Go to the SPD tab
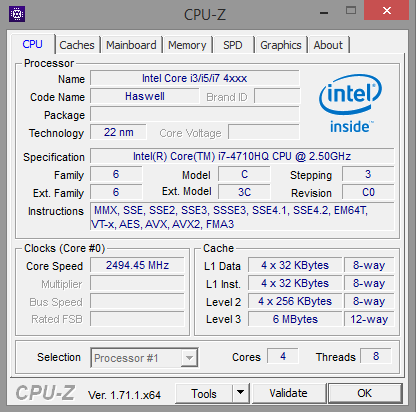 click(x=233, y=45)
